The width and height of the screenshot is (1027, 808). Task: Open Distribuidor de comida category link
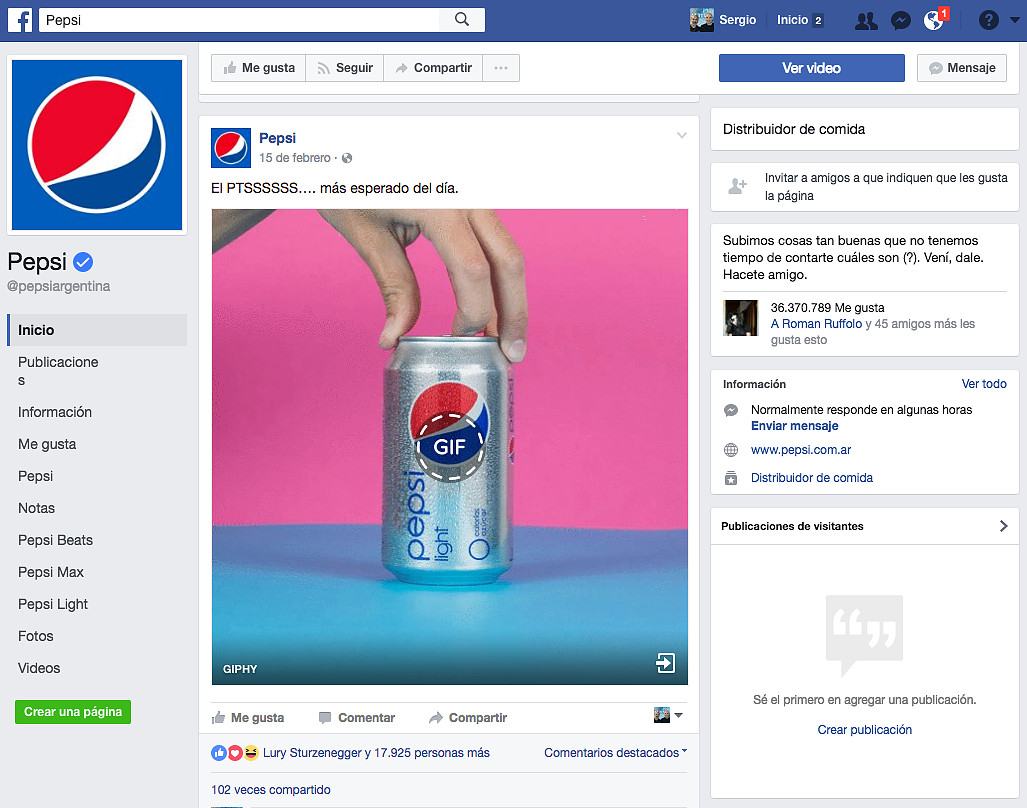click(812, 478)
